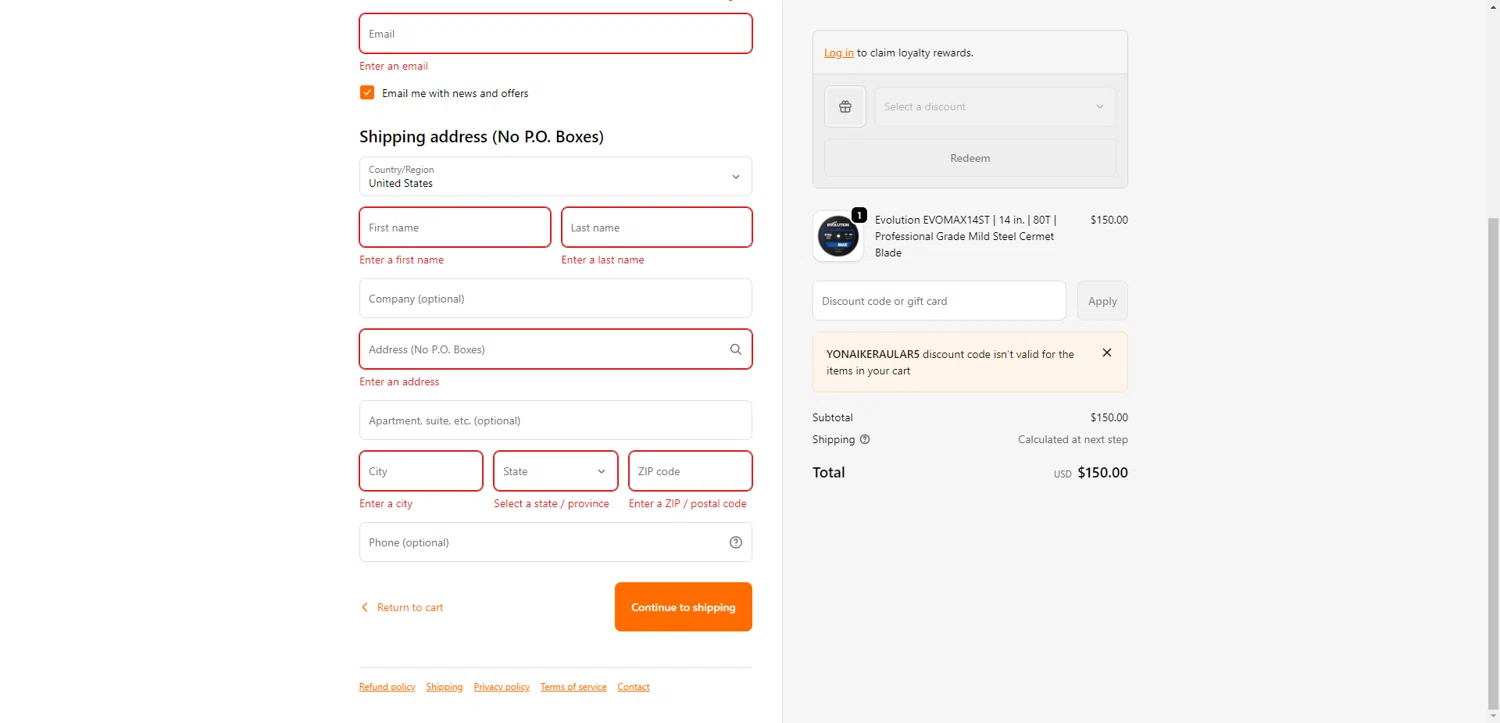Uncheck Email me with news and offers
Screen dimensions: 1500x723
367,92
